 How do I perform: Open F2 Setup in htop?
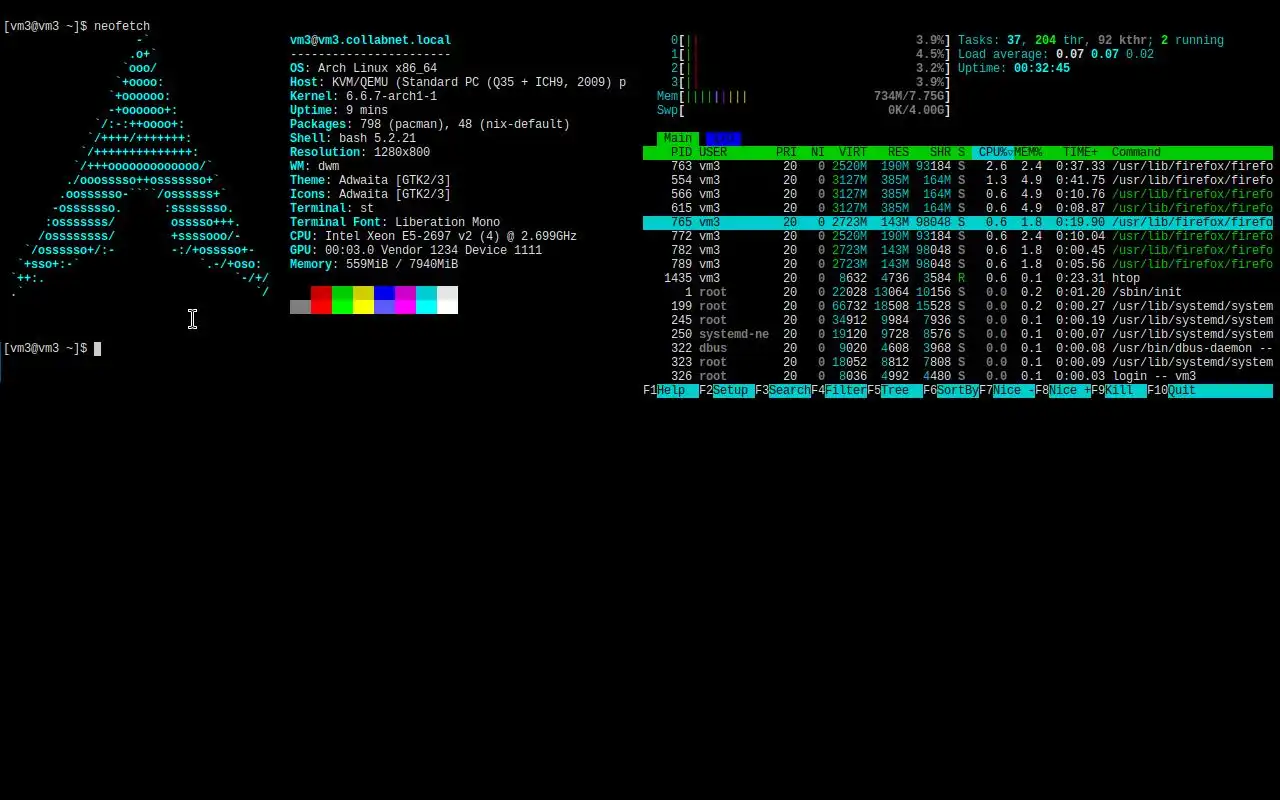click(x=727, y=390)
